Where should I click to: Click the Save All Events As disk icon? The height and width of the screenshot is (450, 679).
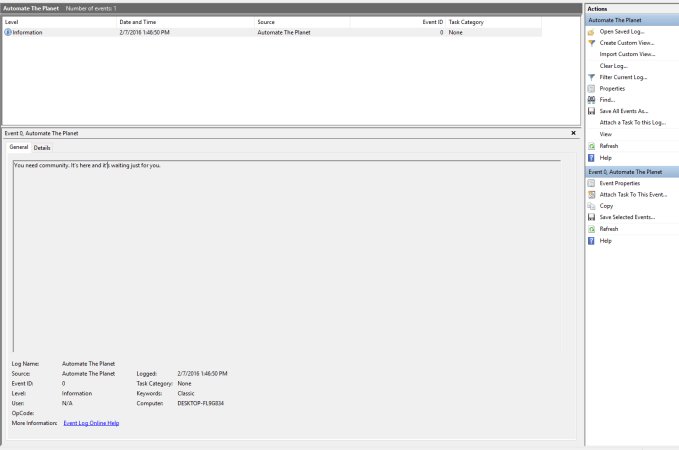[591, 111]
